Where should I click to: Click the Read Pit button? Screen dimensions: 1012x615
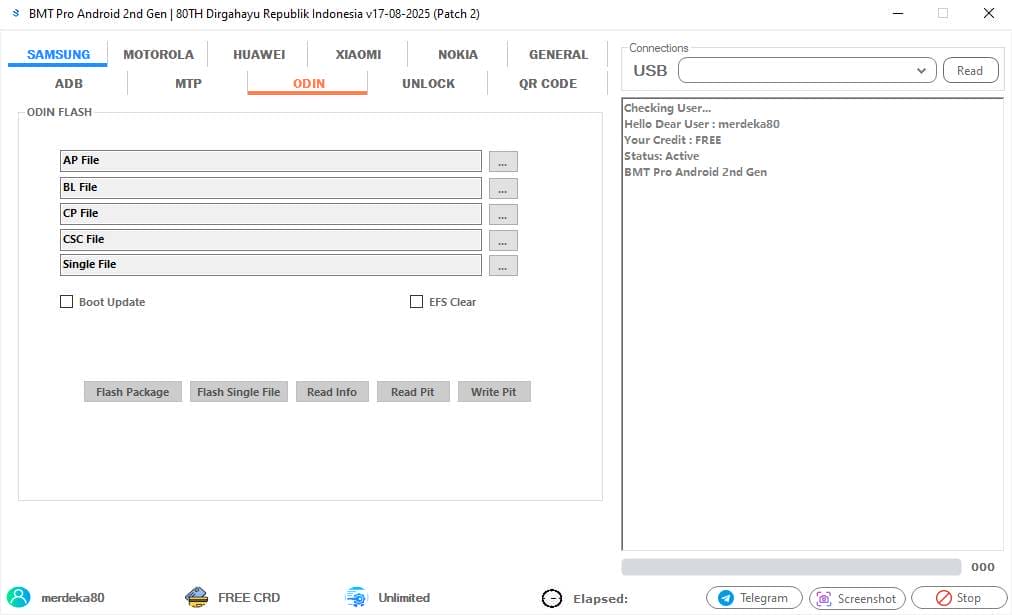click(412, 392)
